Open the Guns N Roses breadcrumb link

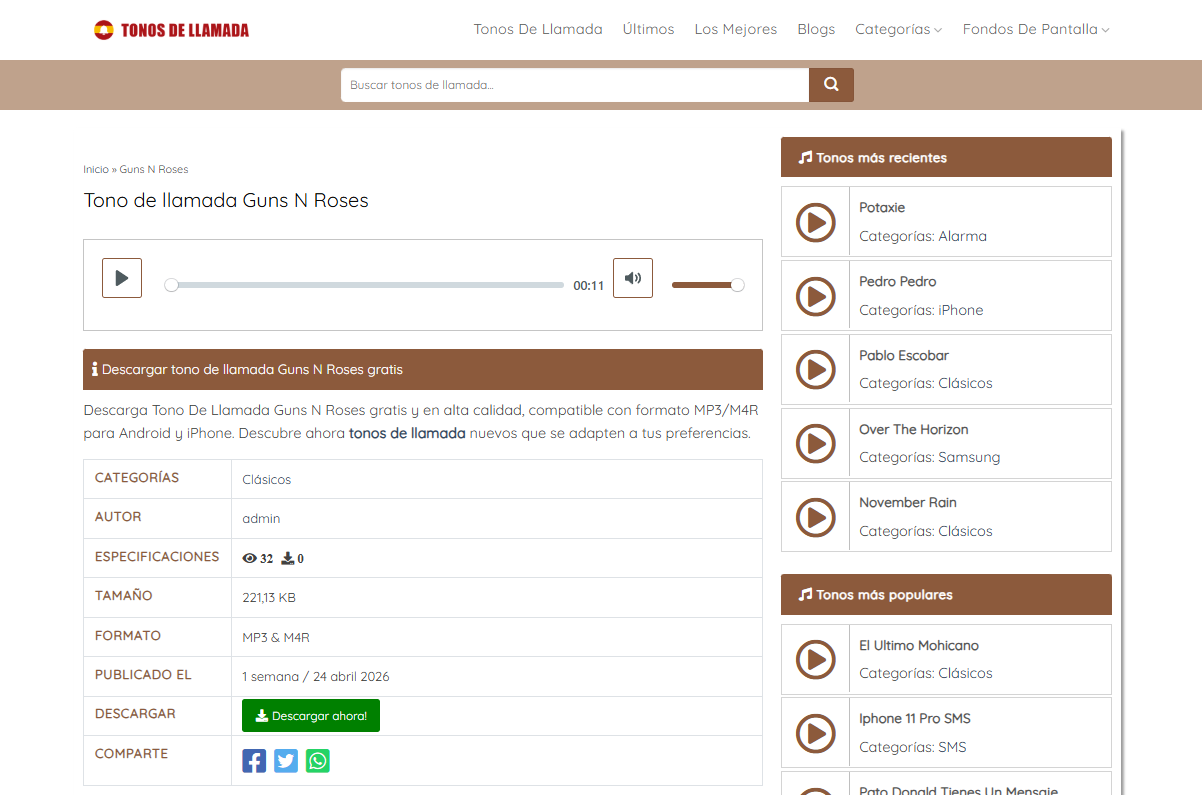(154, 169)
